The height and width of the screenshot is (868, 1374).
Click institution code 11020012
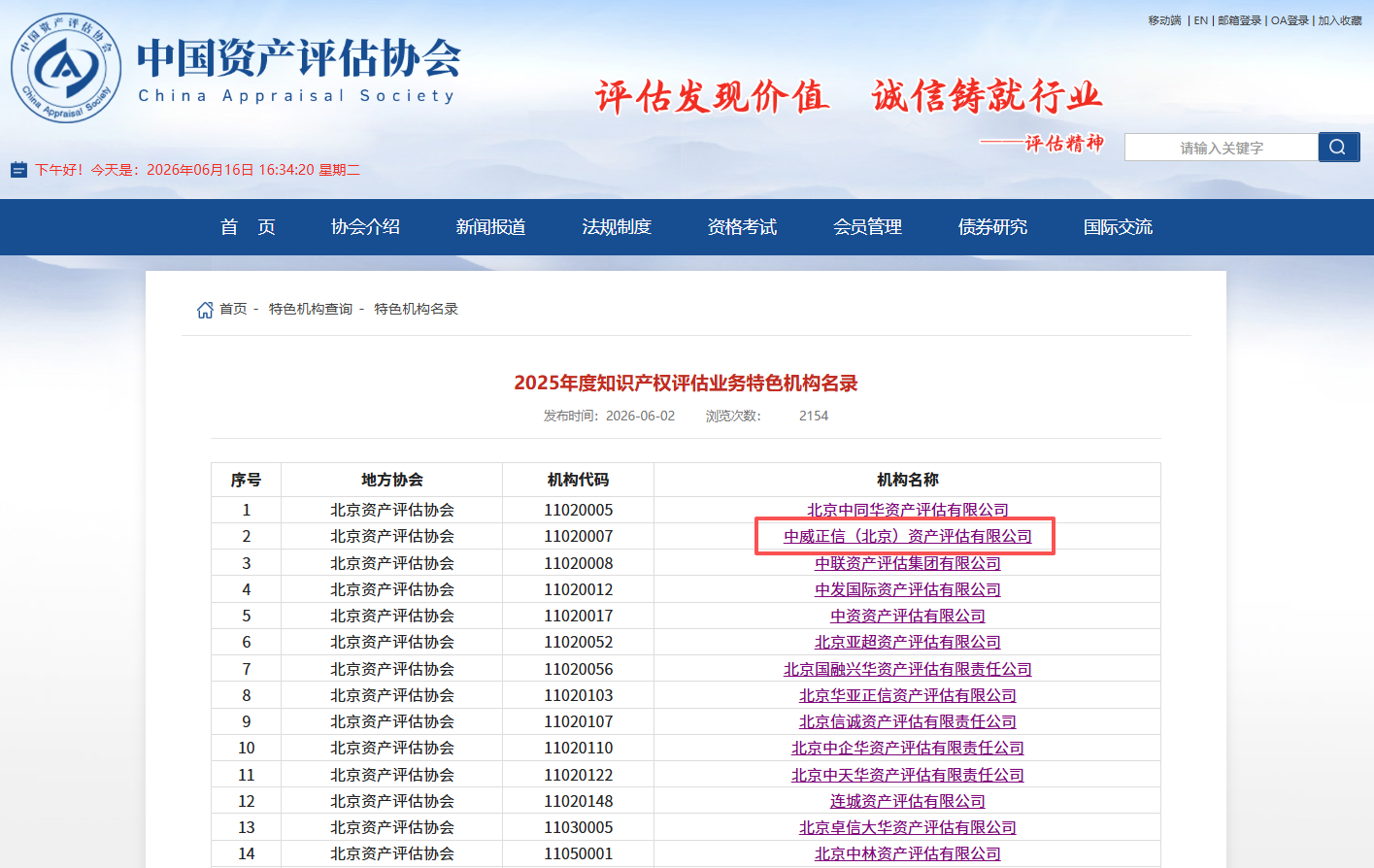point(579,589)
